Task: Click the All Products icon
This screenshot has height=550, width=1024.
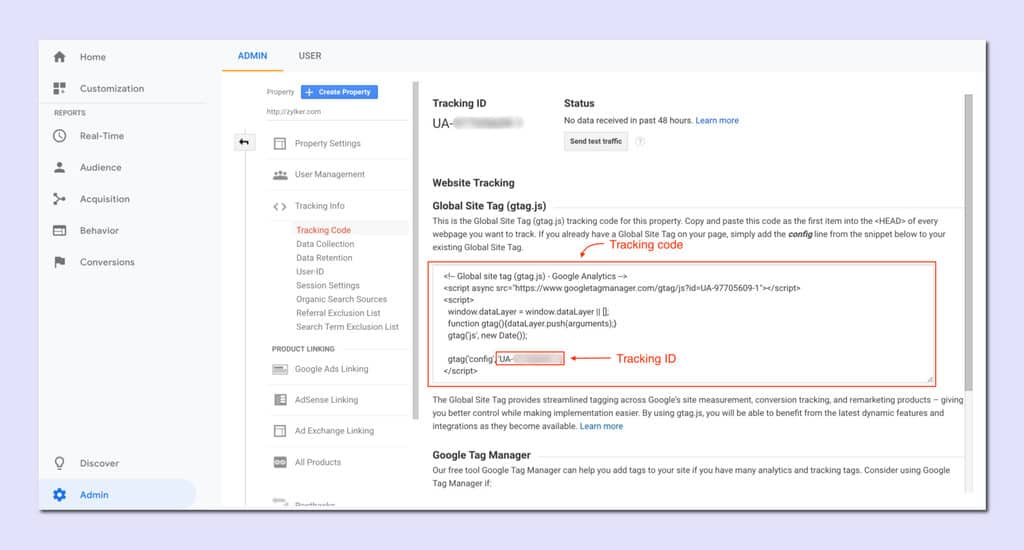Action: [x=280, y=462]
